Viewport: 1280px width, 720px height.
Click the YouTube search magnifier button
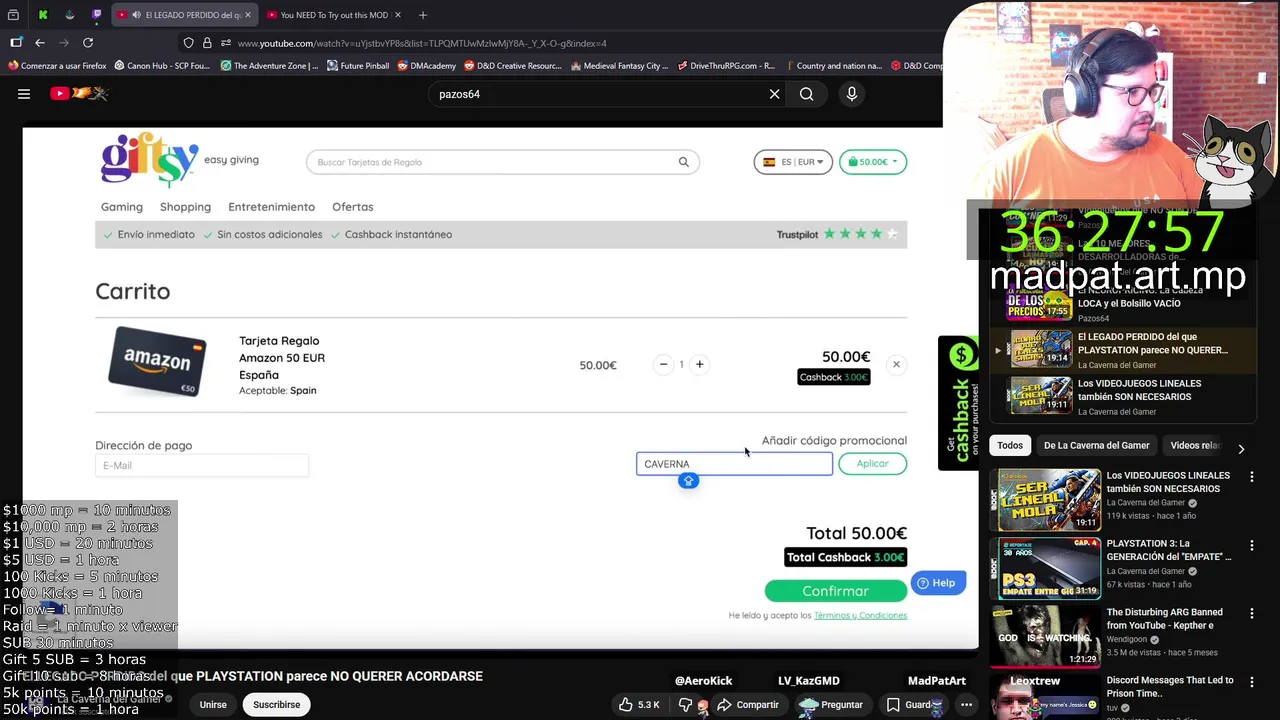(806, 94)
